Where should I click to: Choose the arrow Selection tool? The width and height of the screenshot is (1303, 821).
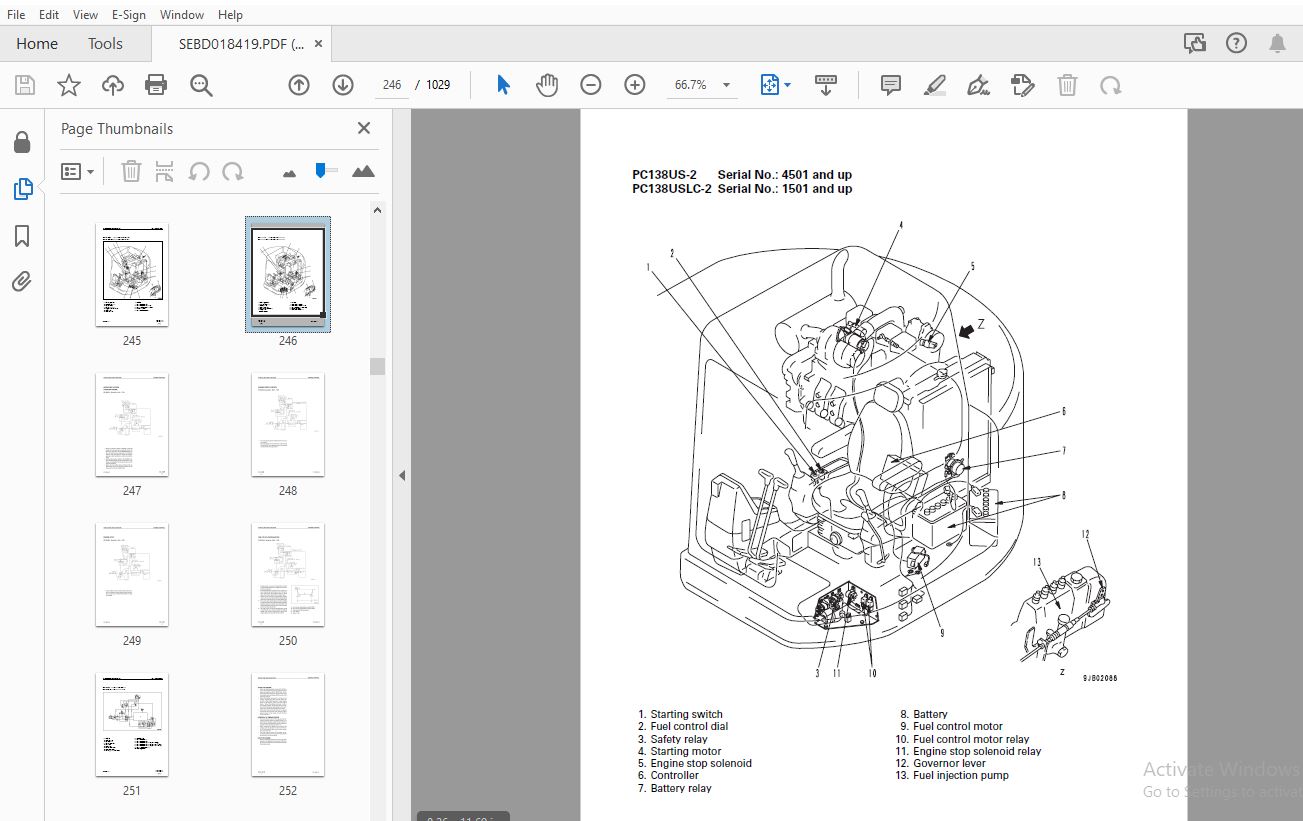click(x=503, y=85)
